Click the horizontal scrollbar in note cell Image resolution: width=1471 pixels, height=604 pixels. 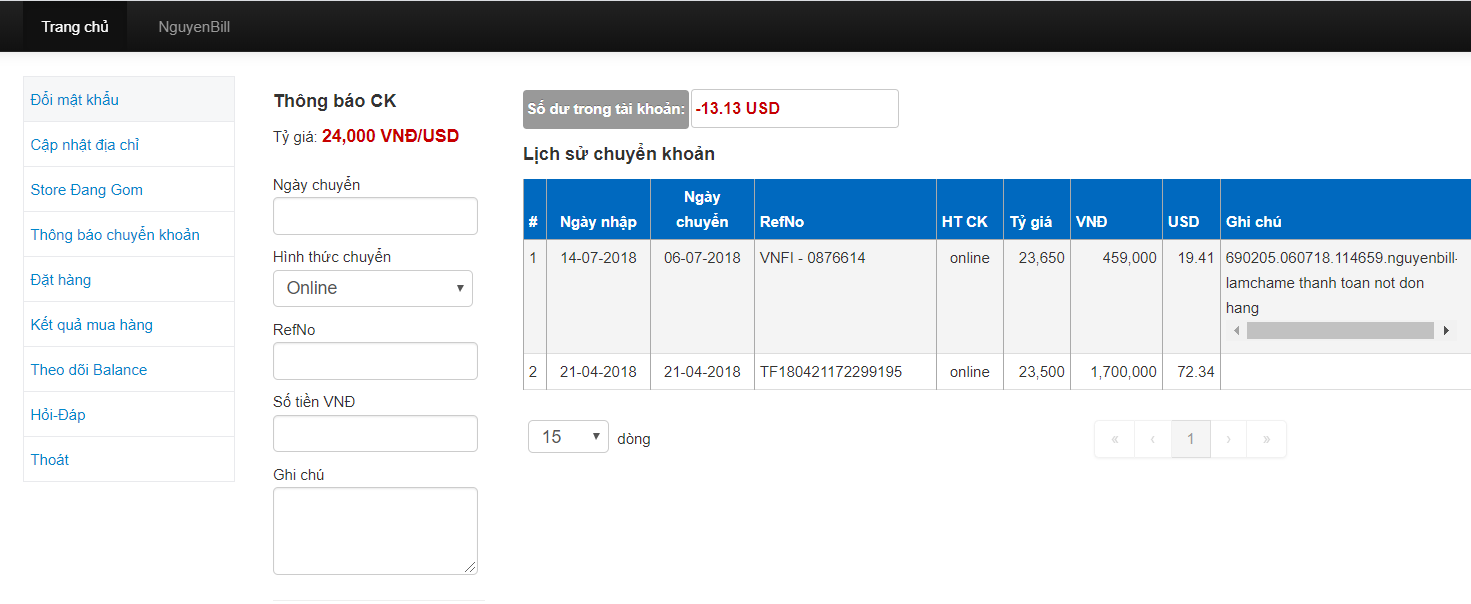1340,330
